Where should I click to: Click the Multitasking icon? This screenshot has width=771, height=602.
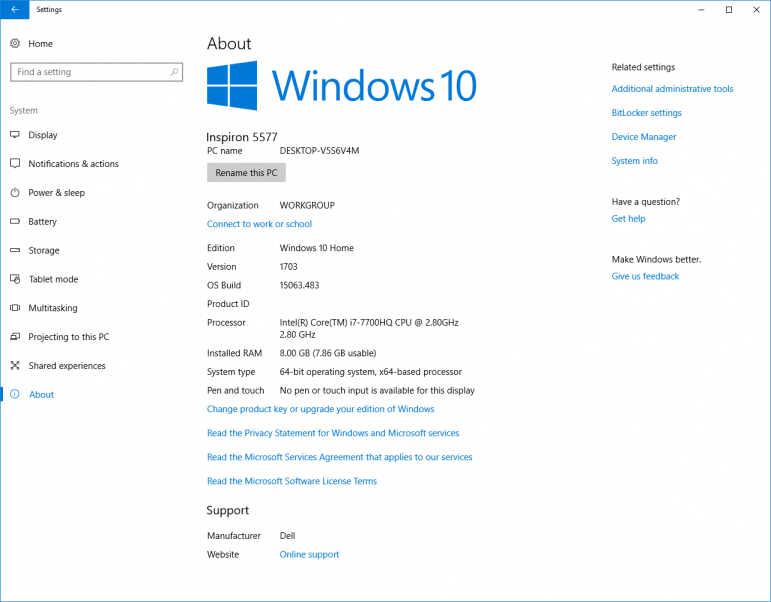coord(15,308)
